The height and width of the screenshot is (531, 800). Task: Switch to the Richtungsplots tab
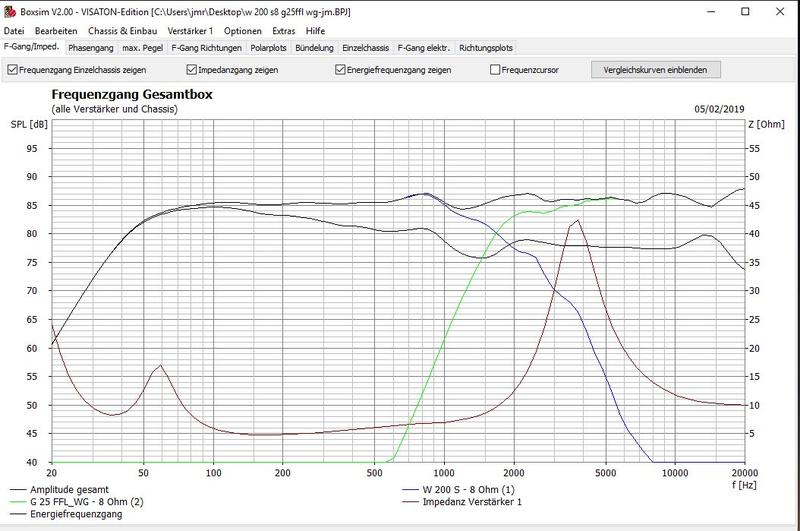pos(486,48)
